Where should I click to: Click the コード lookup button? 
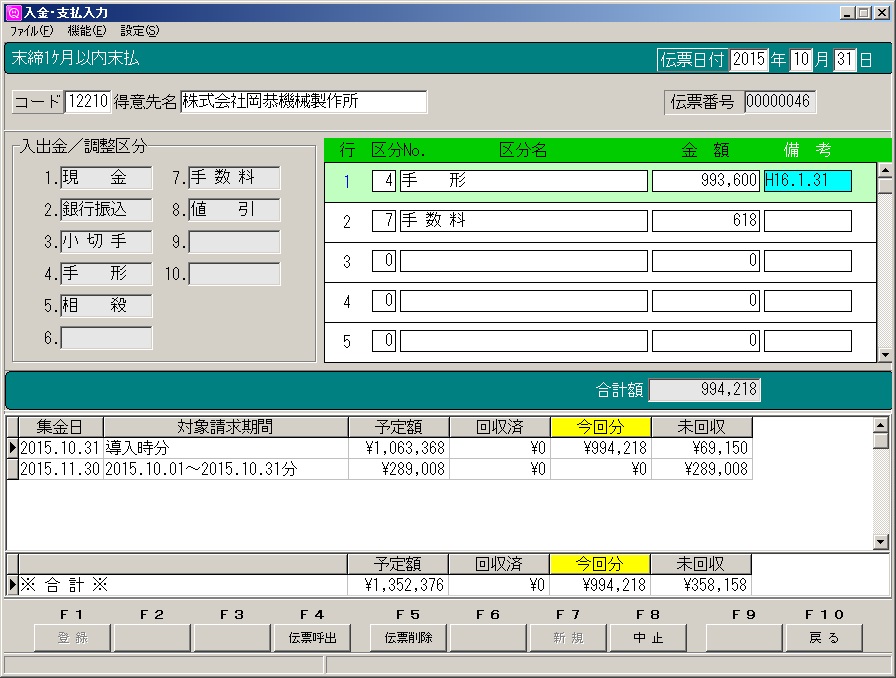coord(37,102)
